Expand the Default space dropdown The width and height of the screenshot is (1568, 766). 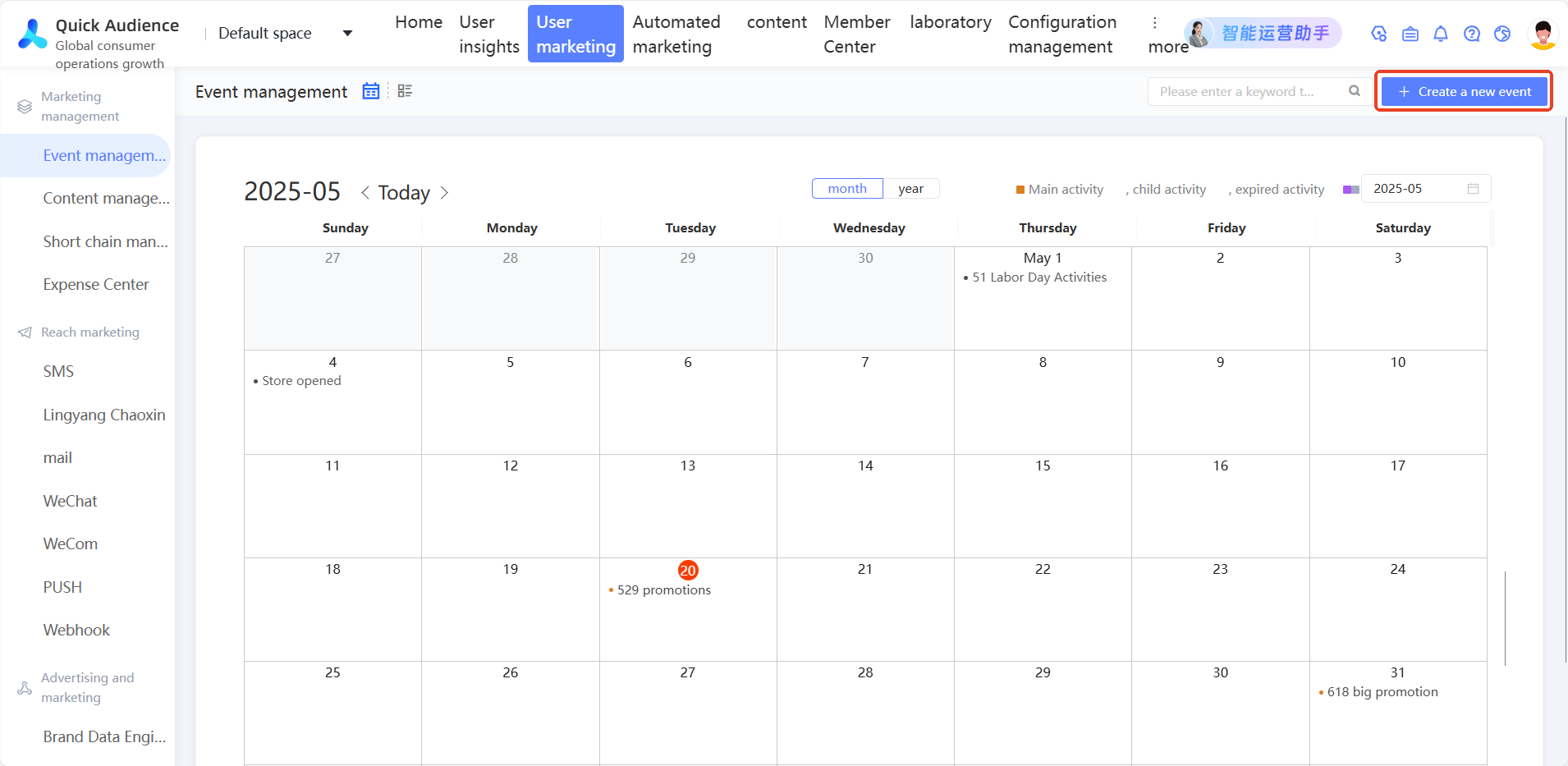(347, 34)
